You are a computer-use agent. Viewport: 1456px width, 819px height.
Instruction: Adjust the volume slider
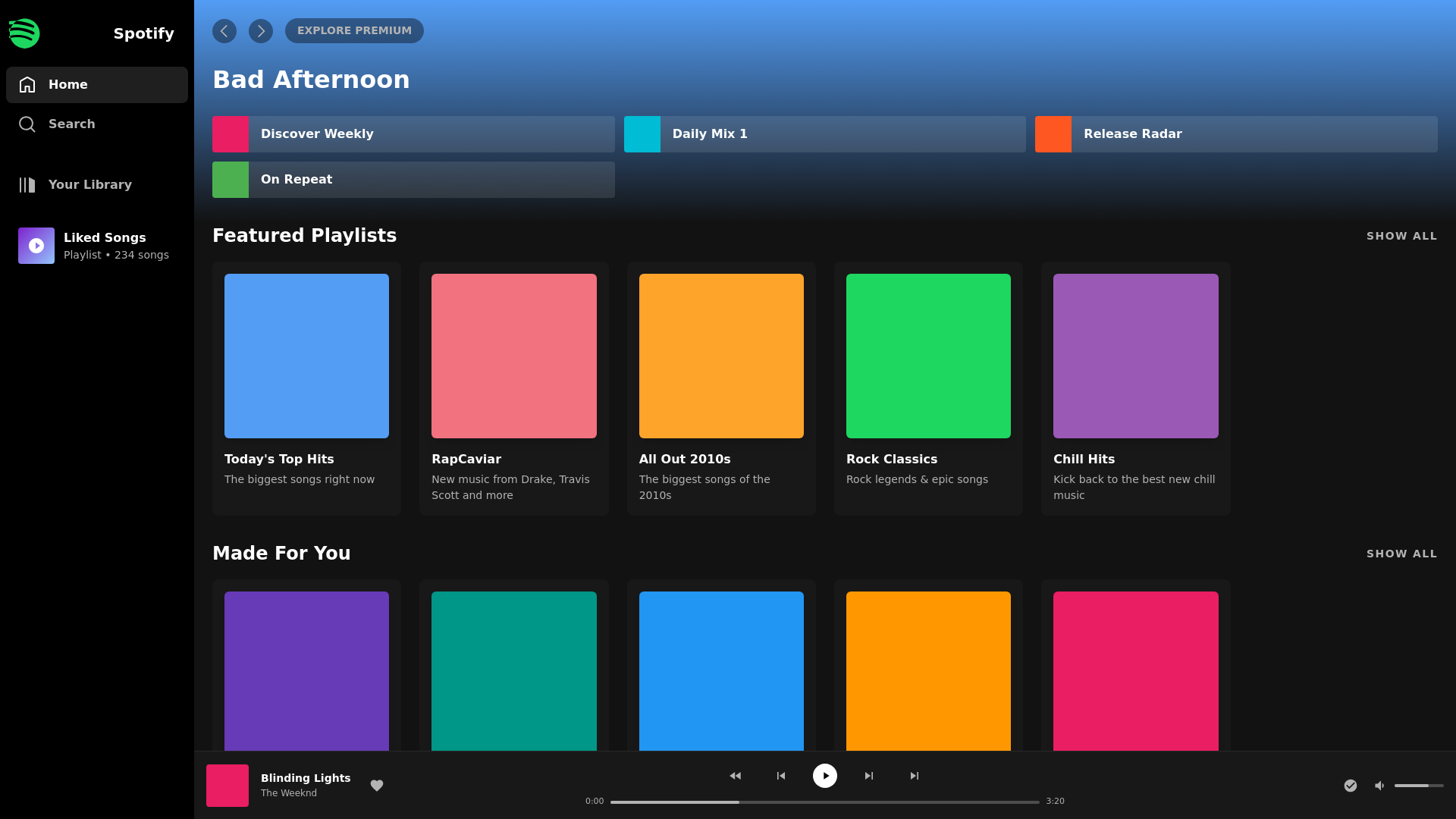1418,786
